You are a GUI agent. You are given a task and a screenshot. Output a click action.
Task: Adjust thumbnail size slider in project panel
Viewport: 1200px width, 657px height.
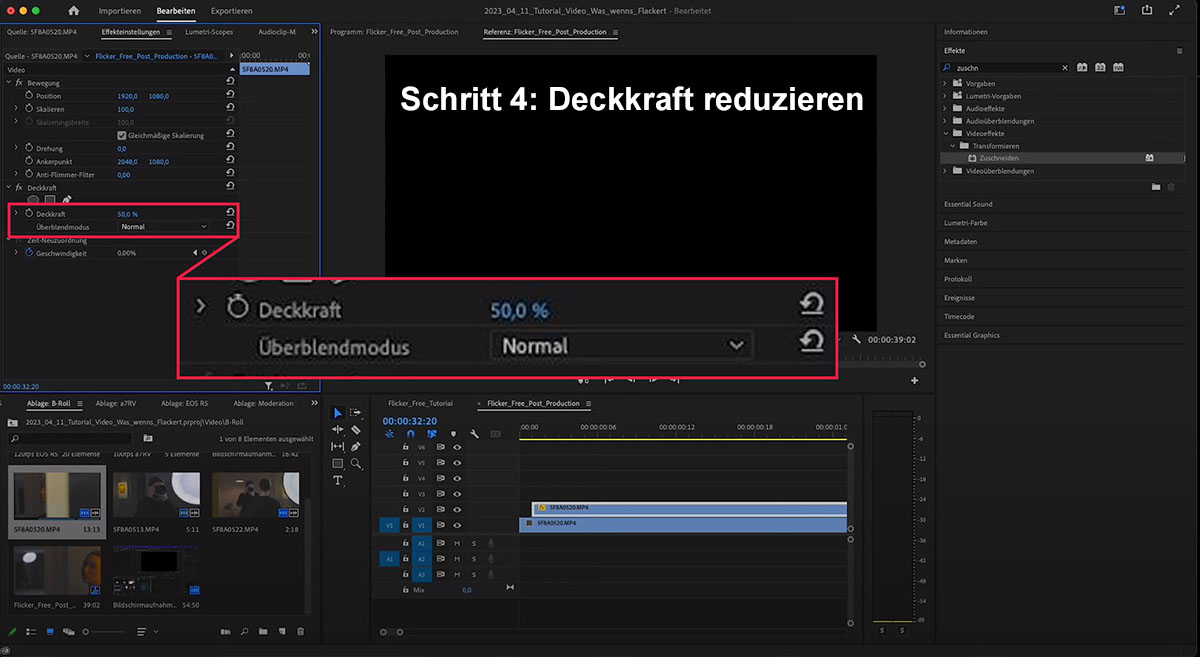pos(103,632)
